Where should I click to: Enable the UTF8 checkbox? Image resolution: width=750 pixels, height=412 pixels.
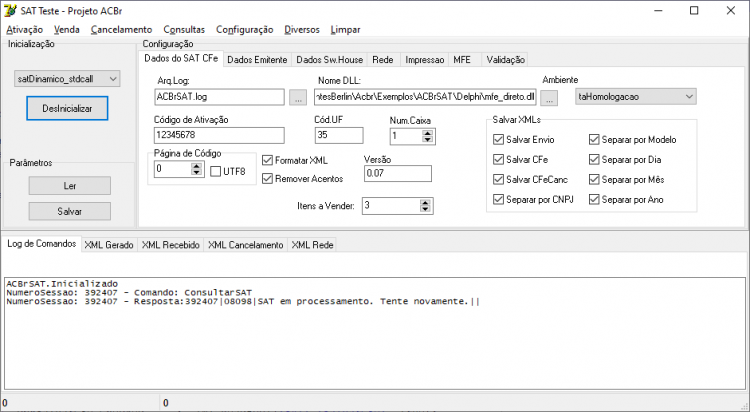coord(228,171)
